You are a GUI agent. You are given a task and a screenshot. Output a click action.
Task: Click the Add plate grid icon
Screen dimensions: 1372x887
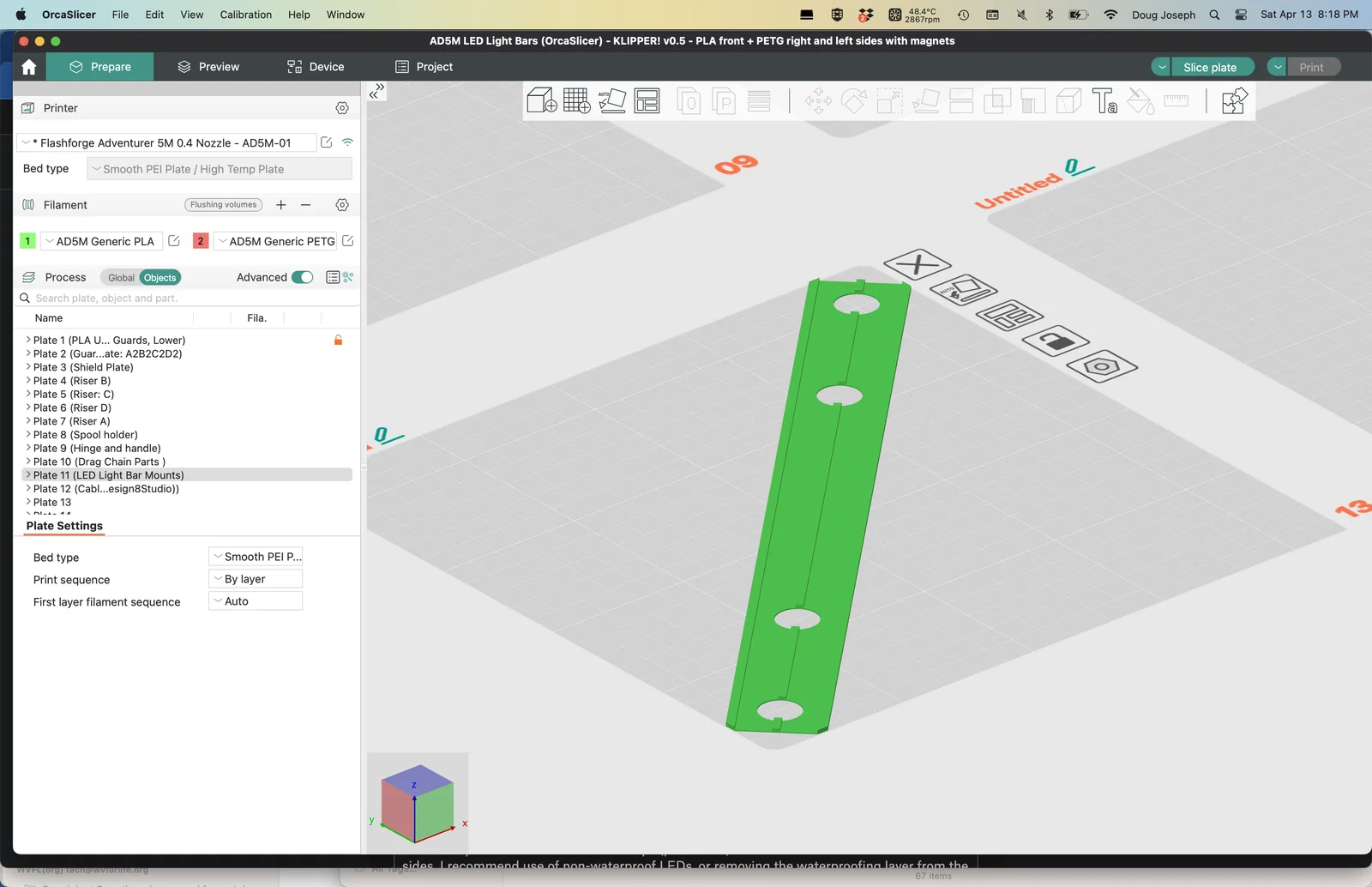tap(577, 101)
